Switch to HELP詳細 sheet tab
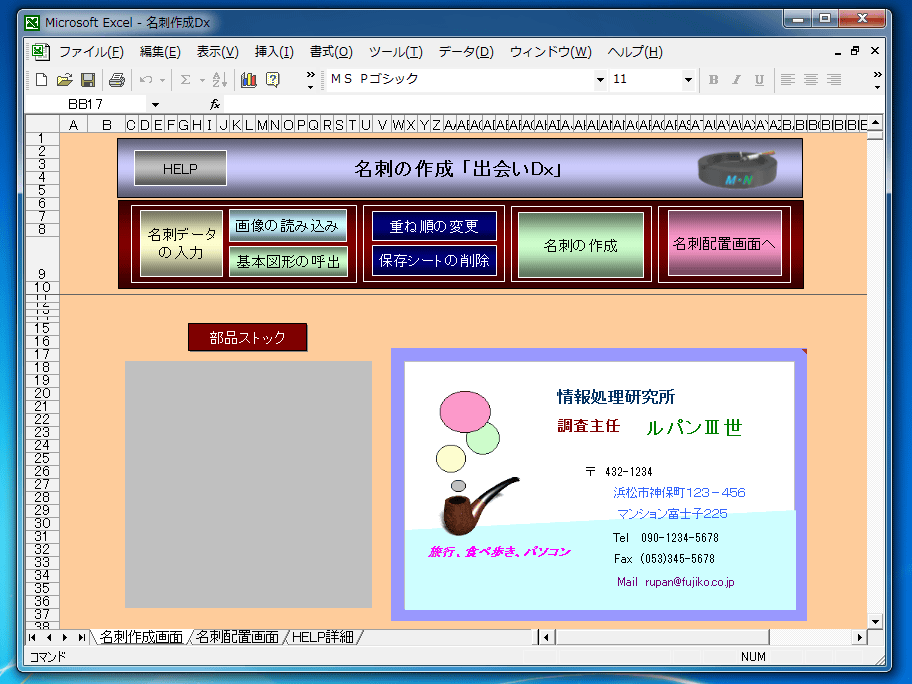The height and width of the screenshot is (684, 912). point(323,637)
